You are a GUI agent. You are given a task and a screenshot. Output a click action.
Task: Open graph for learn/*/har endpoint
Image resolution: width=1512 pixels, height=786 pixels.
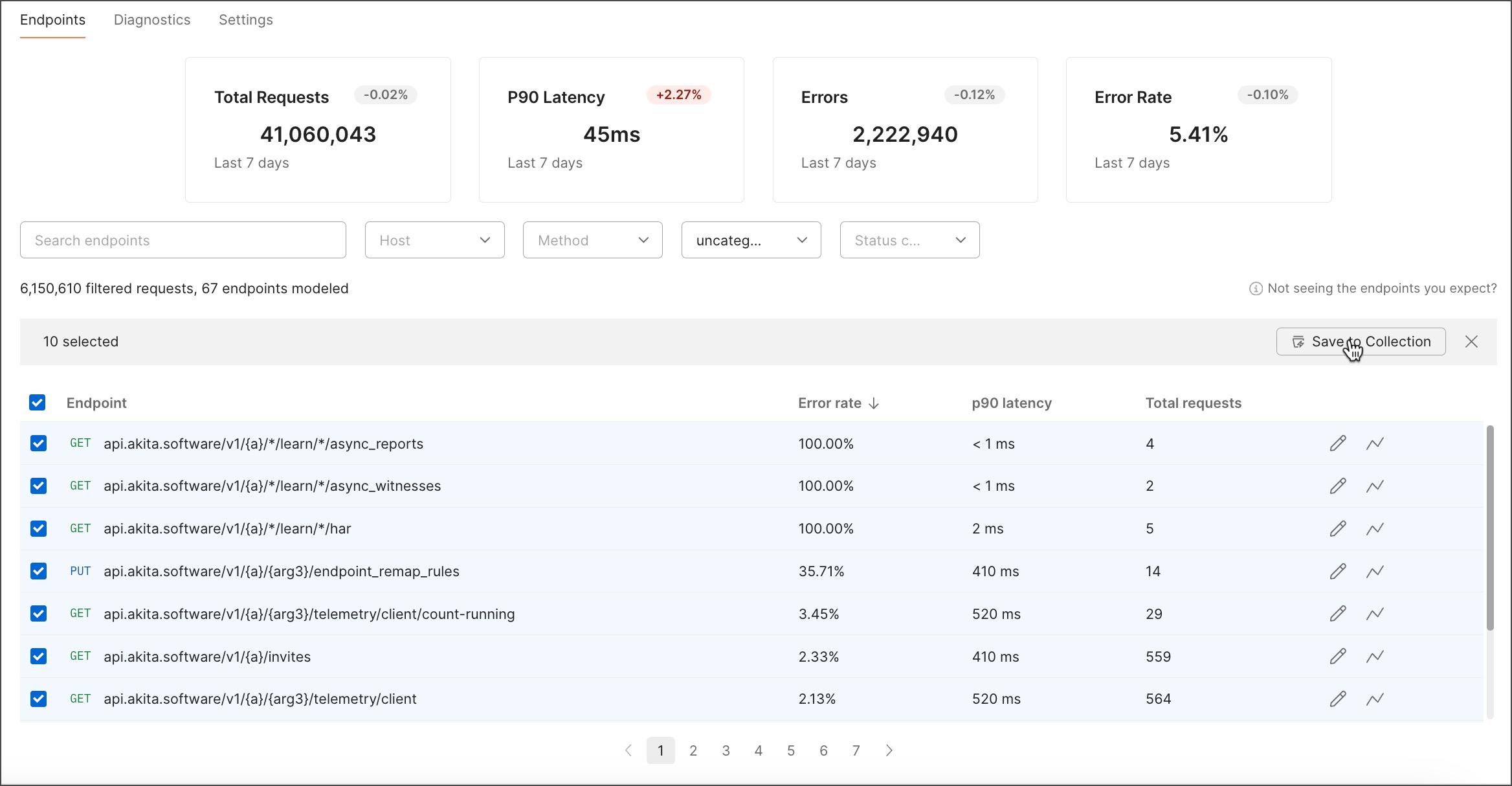pyautogui.click(x=1375, y=529)
